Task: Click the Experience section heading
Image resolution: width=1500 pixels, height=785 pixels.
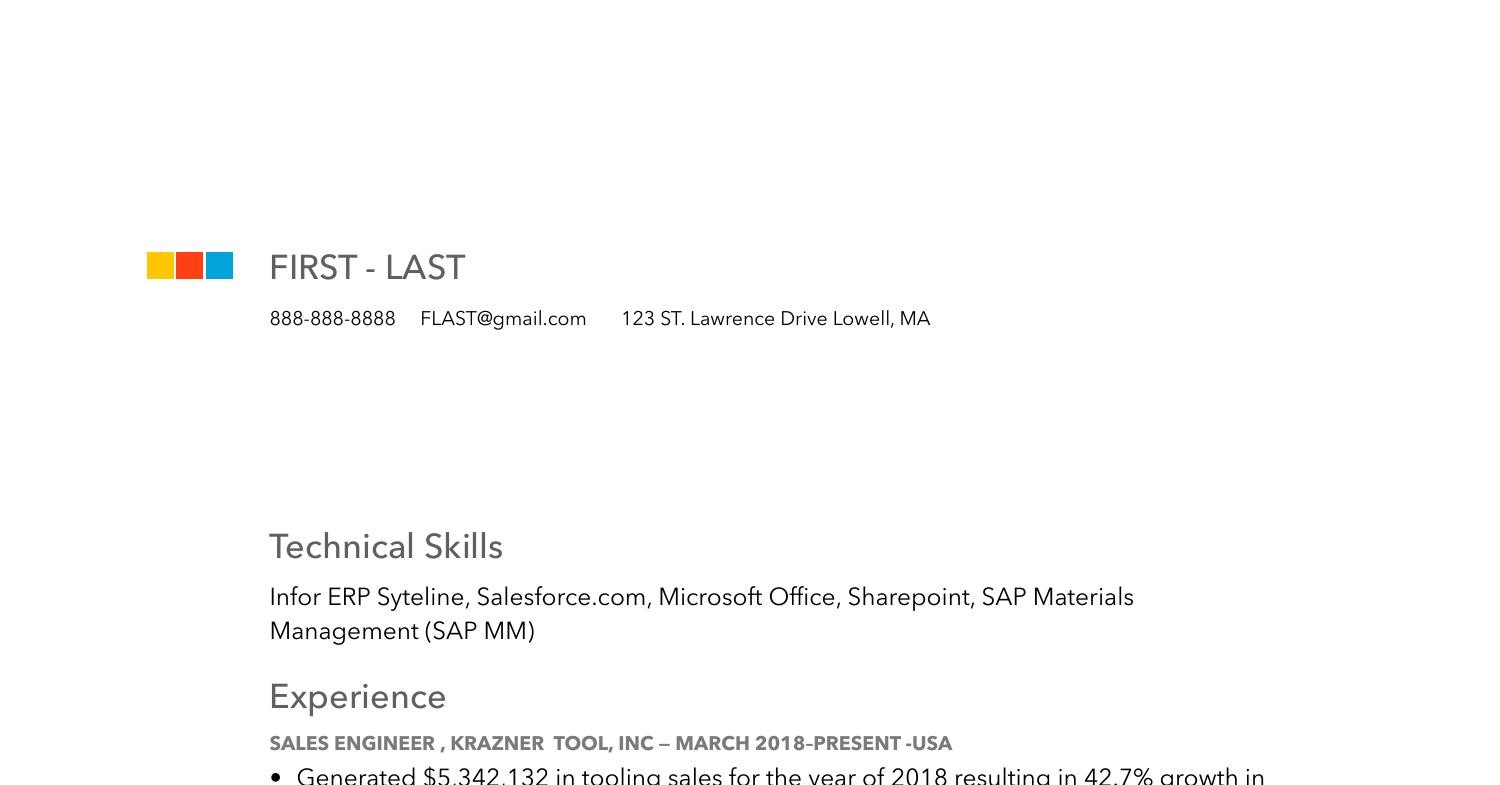Action: click(358, 697)
